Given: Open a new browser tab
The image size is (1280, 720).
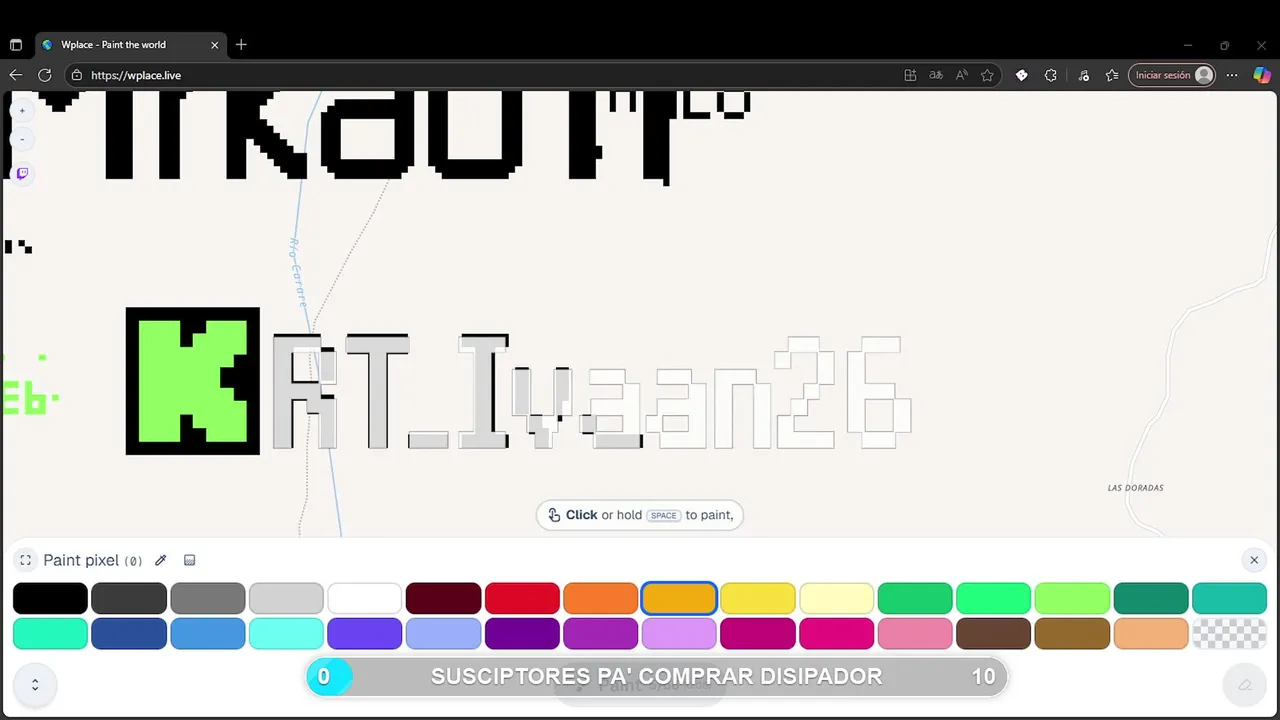Looking at the screenshot, I should (x=241, y=45).
